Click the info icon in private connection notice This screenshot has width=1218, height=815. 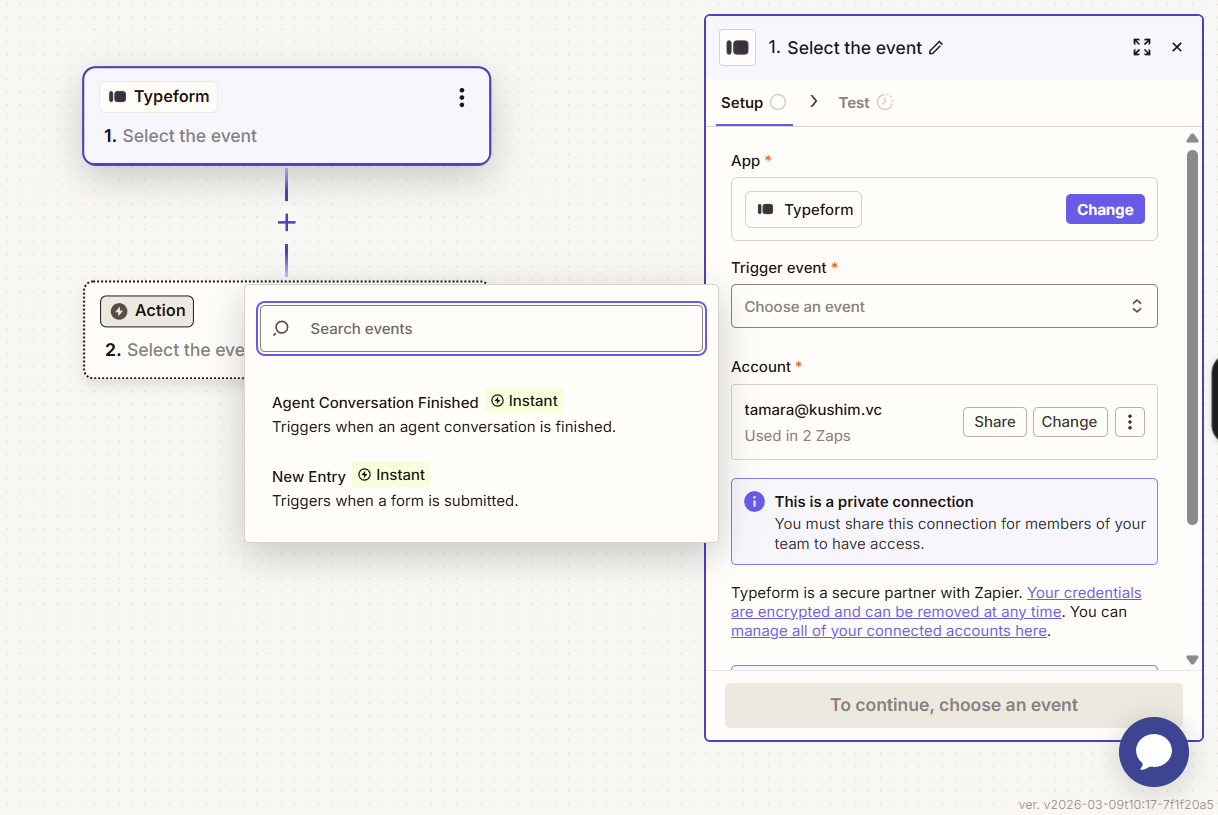pyautogui.click(x=754, y=502)
